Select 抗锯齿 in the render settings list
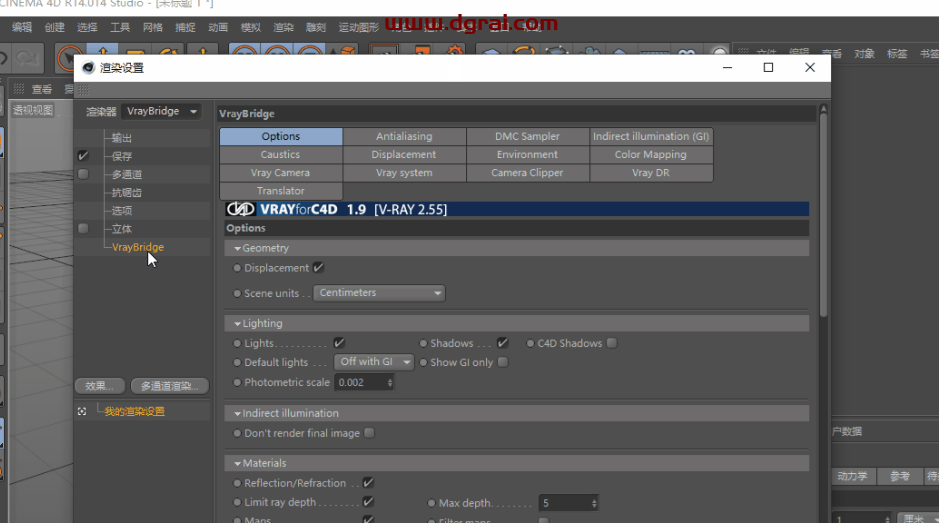This screenshot has height=523, width=939. pos(126,193)
